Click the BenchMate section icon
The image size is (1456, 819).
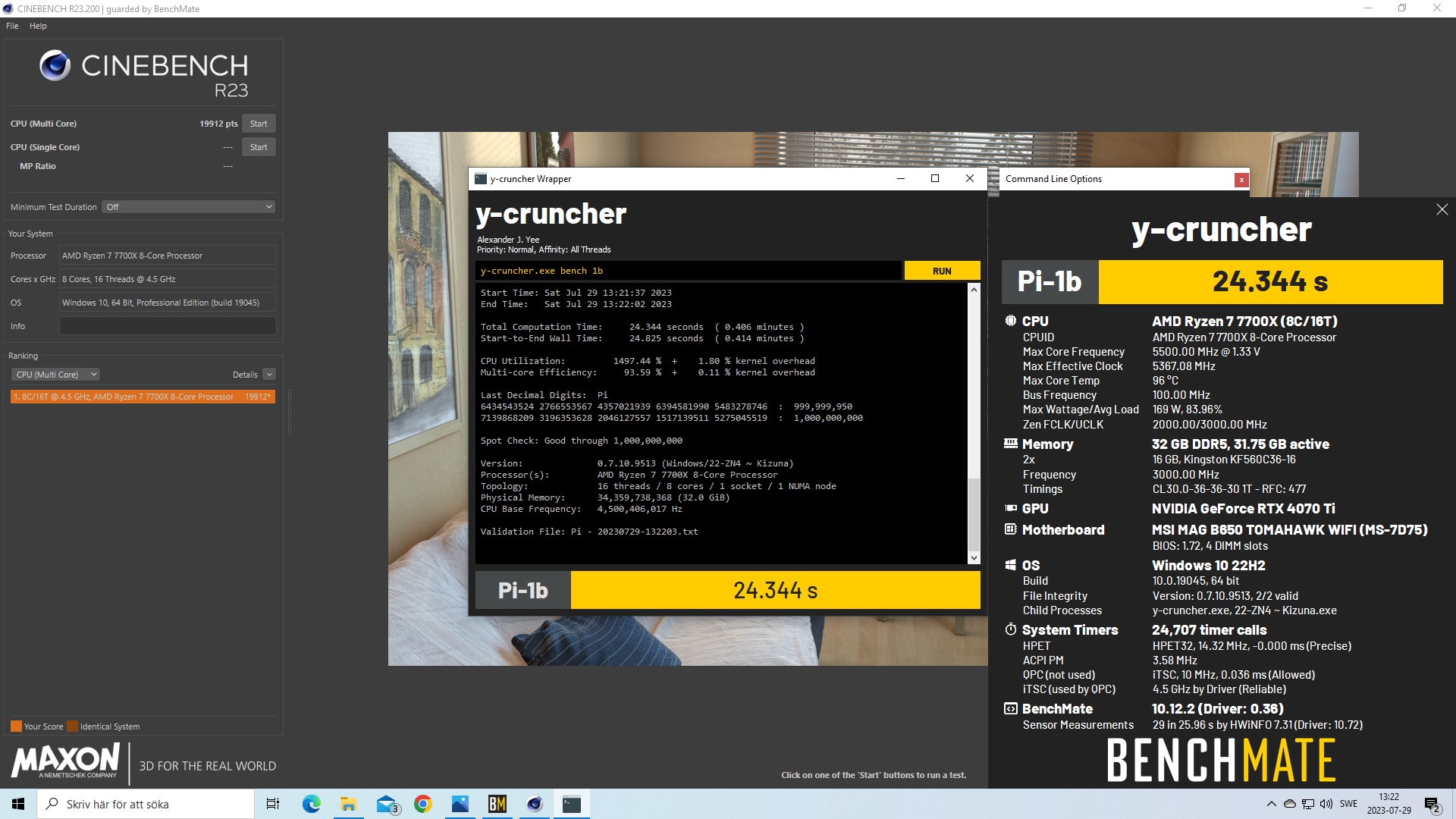click(1010, 708)
